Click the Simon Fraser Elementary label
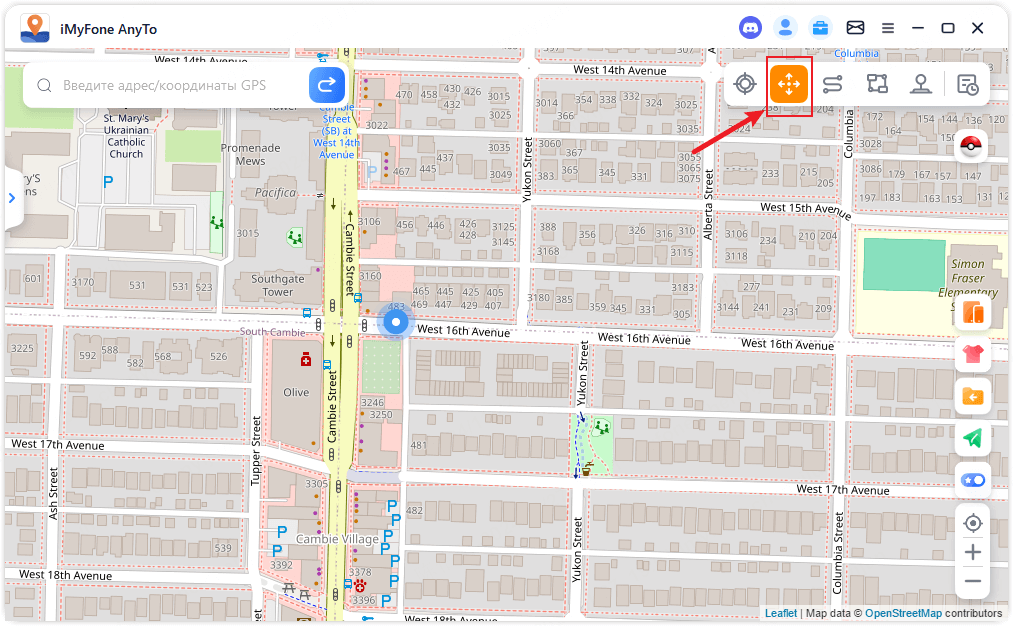Image resolution: width=1013 pixels, height=626 pixels. [968, 278]
